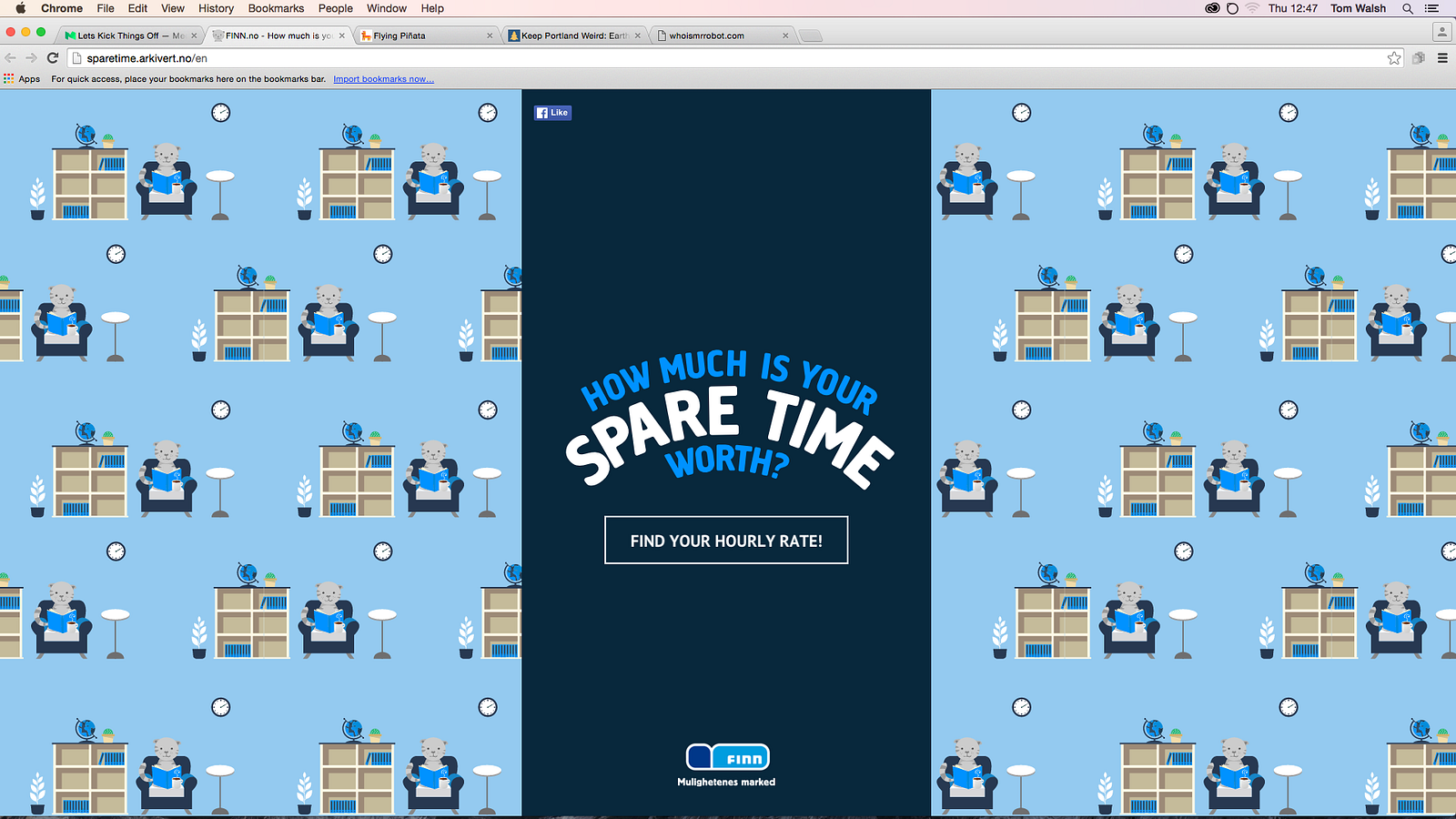Close the Keep Portland Weird tab
The image size is (1456, 819).
637,36
